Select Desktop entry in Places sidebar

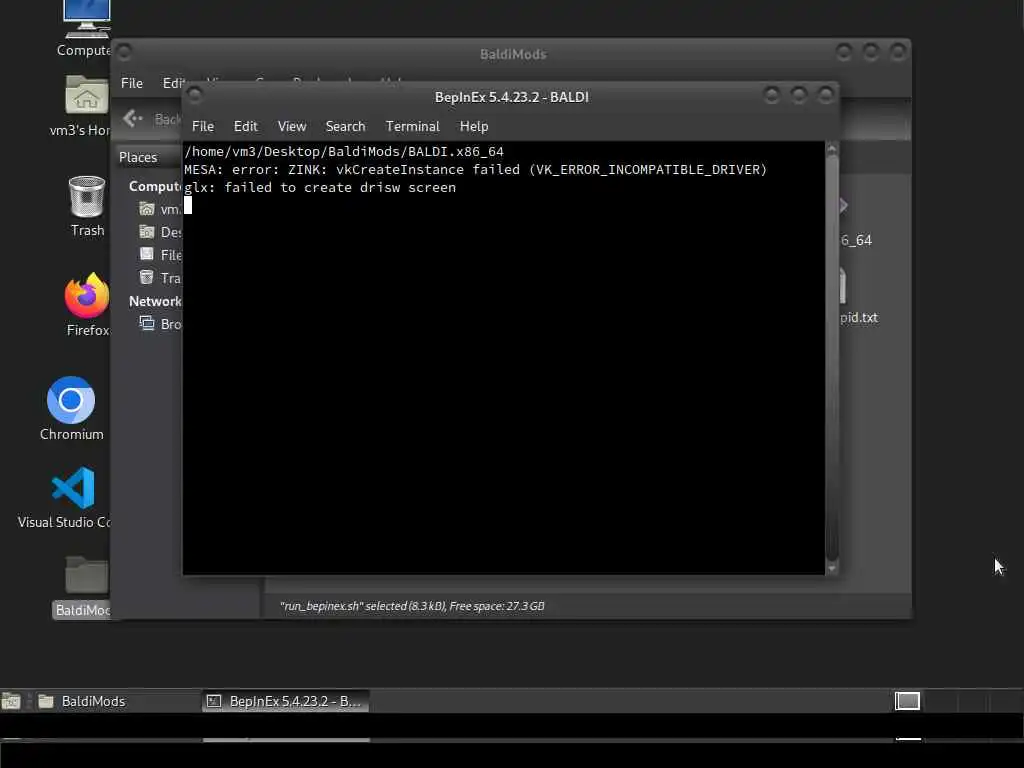coord(160,232)
